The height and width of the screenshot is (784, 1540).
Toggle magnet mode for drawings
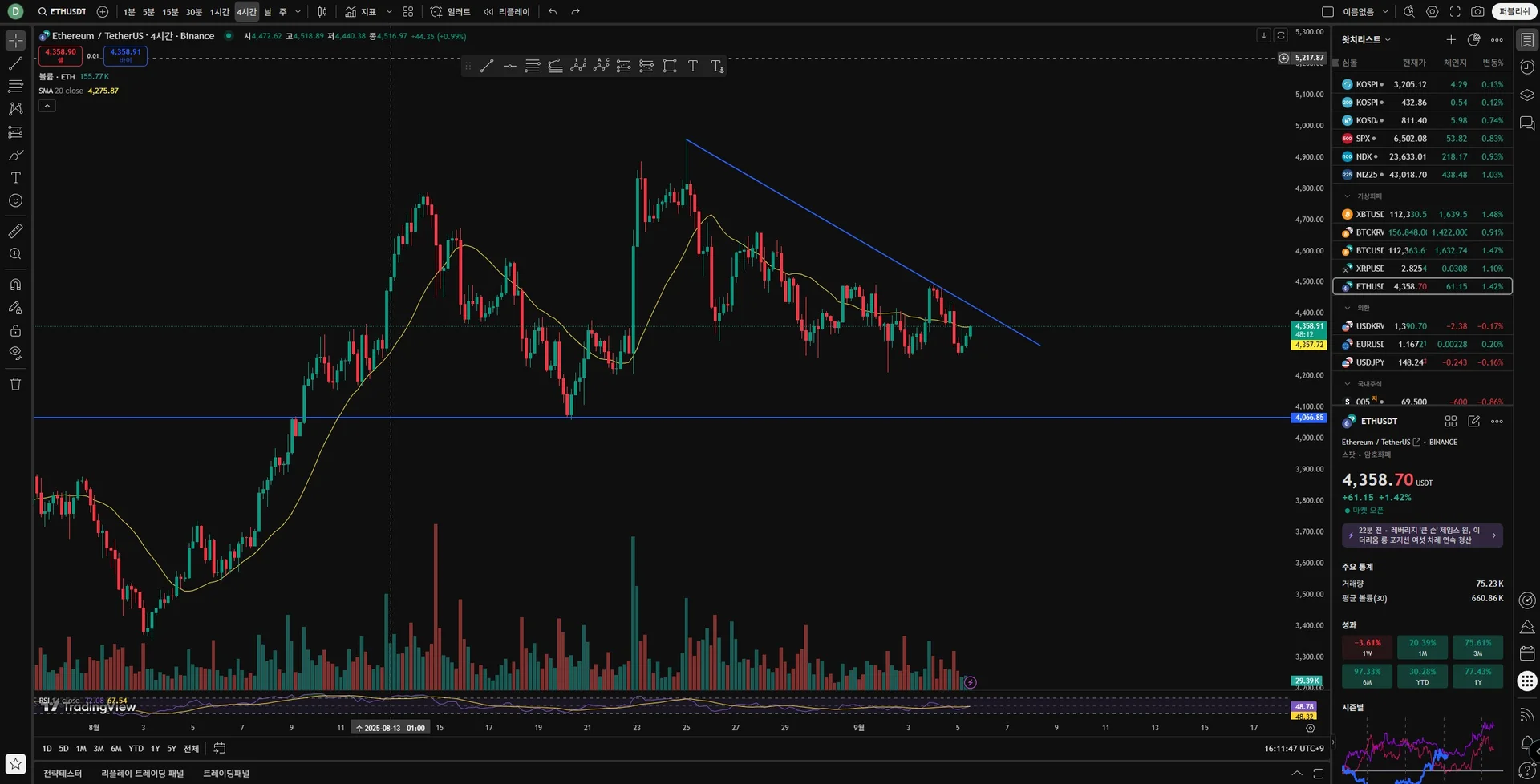pos(15,285)
